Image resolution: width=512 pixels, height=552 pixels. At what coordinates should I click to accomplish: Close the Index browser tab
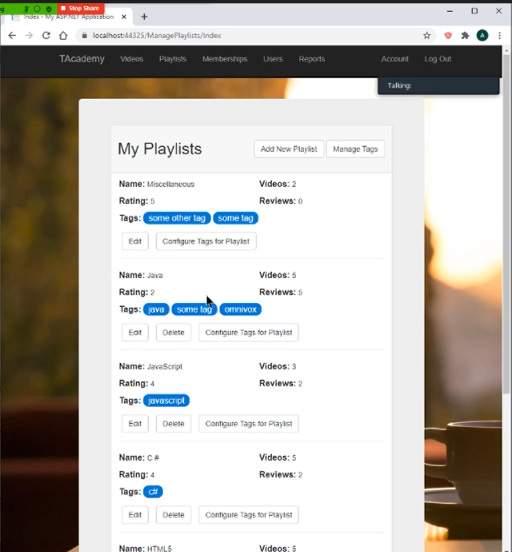(x=124, y=17)
